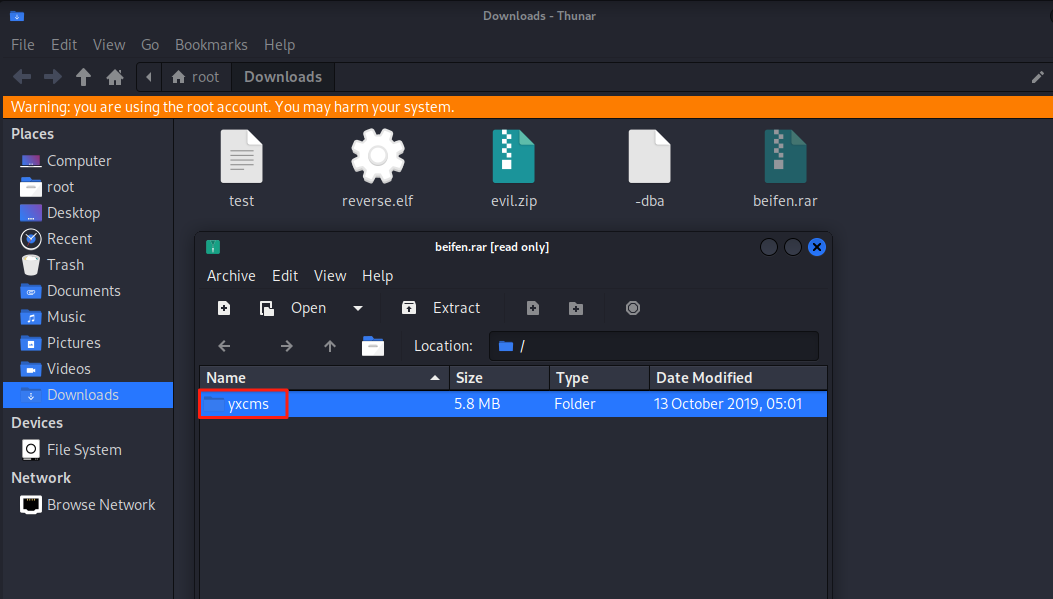Click add folder icon

coord(576,308)
